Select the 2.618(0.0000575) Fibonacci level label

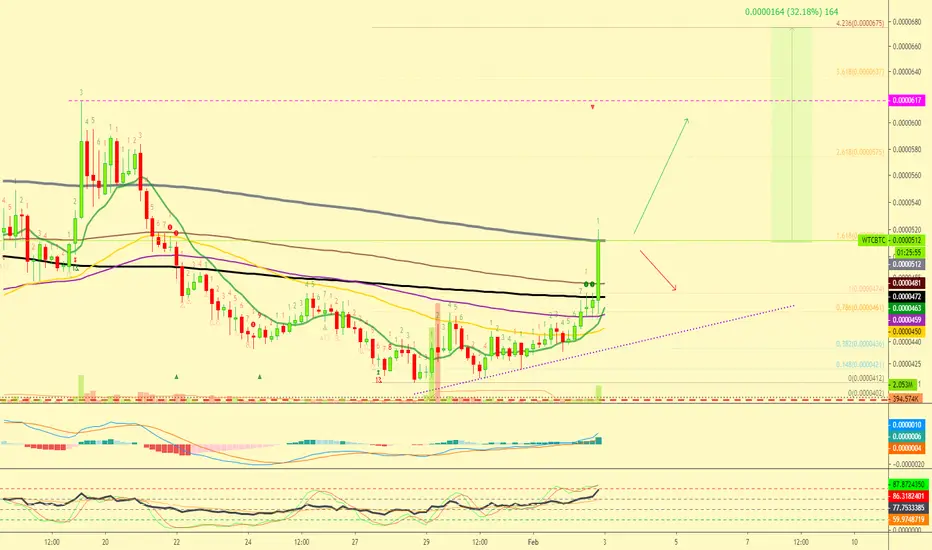859,152
